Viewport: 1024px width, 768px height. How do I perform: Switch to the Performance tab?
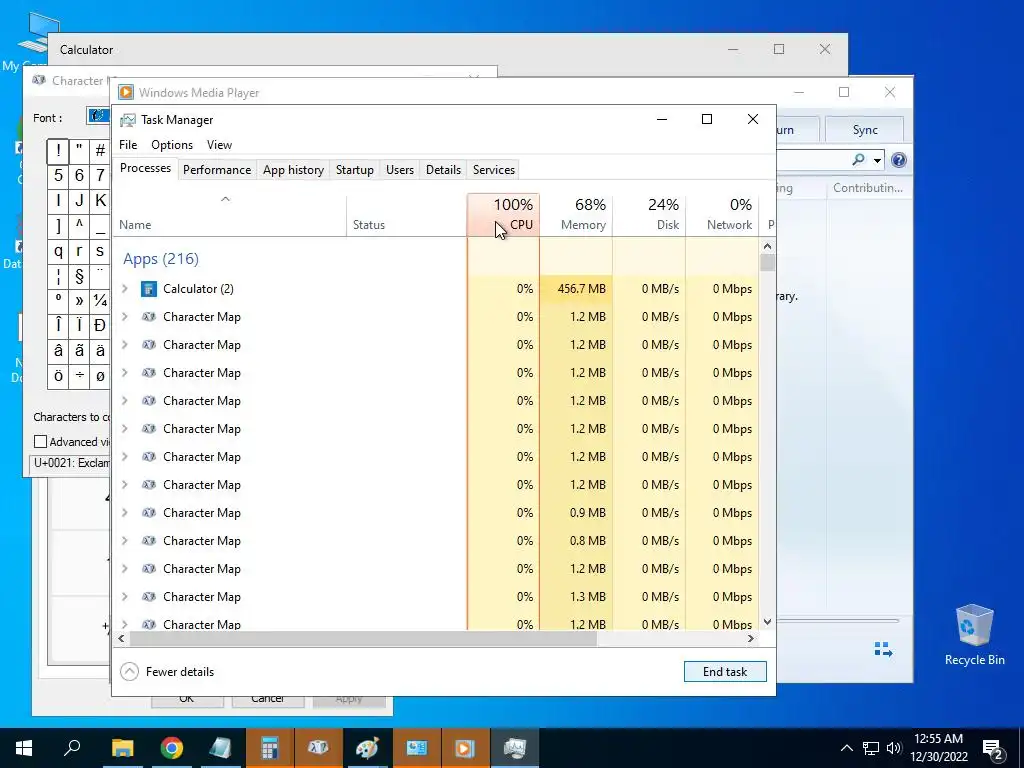(217, 170)
